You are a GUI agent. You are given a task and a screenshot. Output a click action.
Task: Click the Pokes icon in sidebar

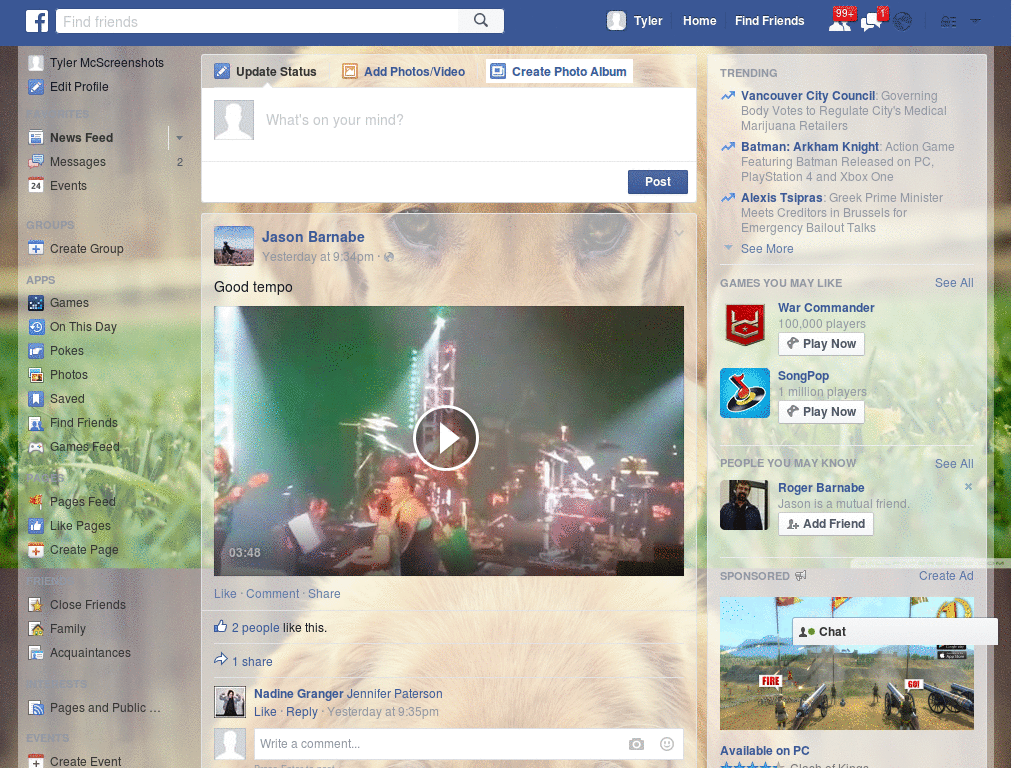(36, 351)
